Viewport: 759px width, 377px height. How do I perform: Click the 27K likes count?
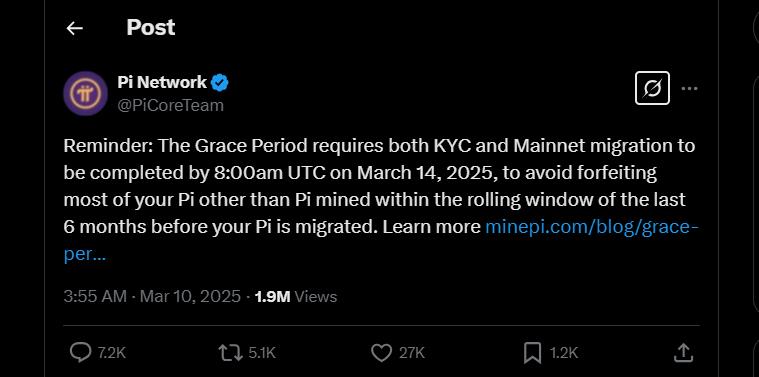[x=412, y=353]
